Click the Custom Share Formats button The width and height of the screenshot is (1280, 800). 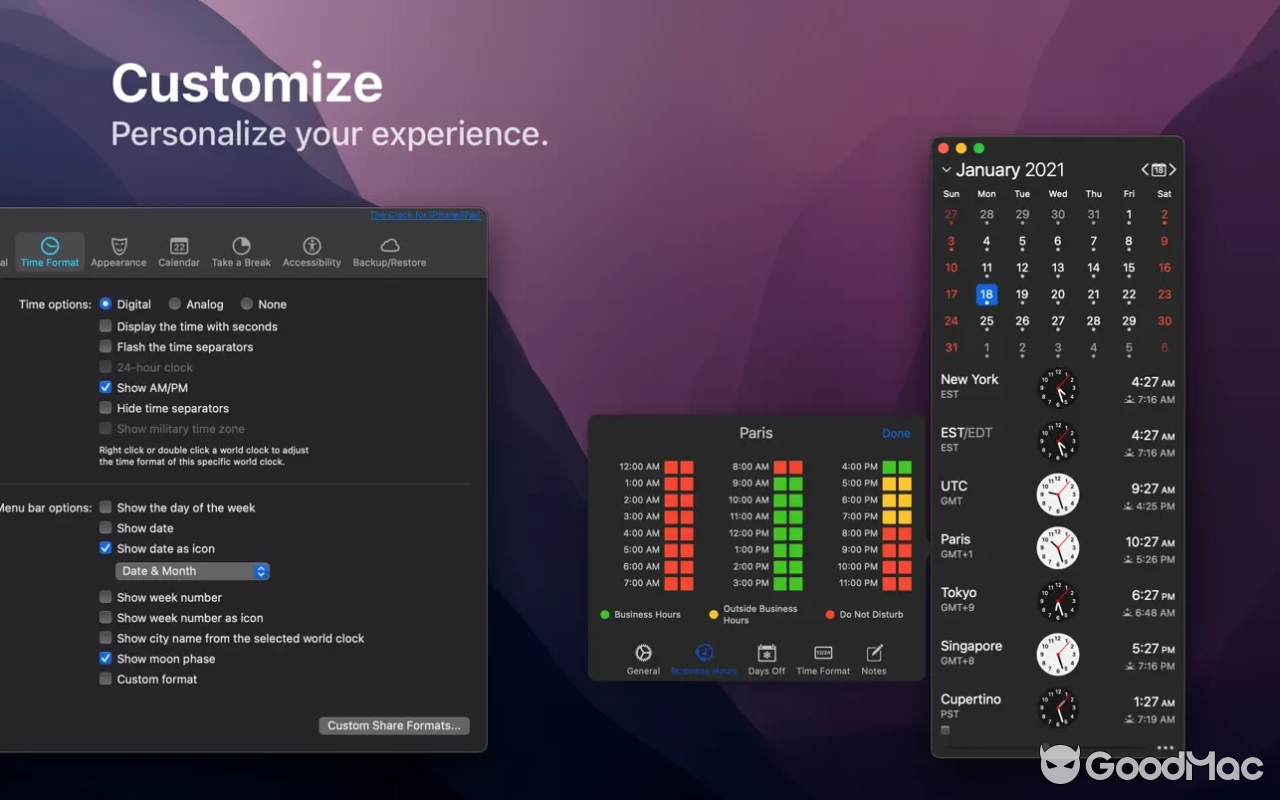click(394, 726)
